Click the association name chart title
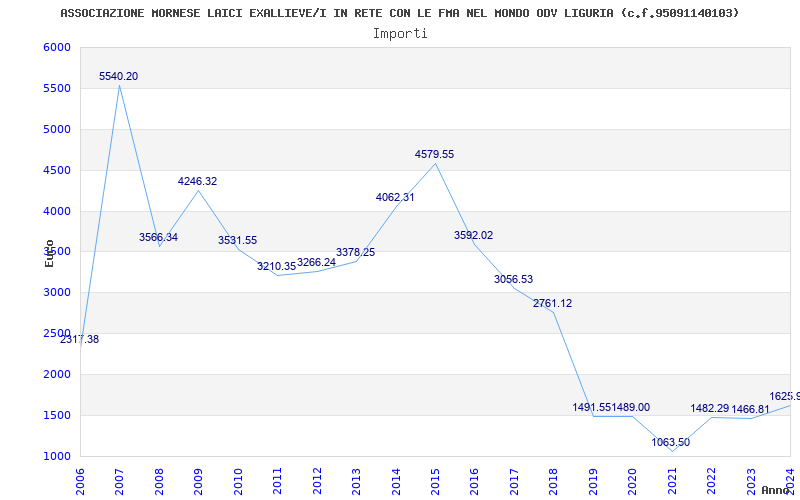 [x=399, y=13]
